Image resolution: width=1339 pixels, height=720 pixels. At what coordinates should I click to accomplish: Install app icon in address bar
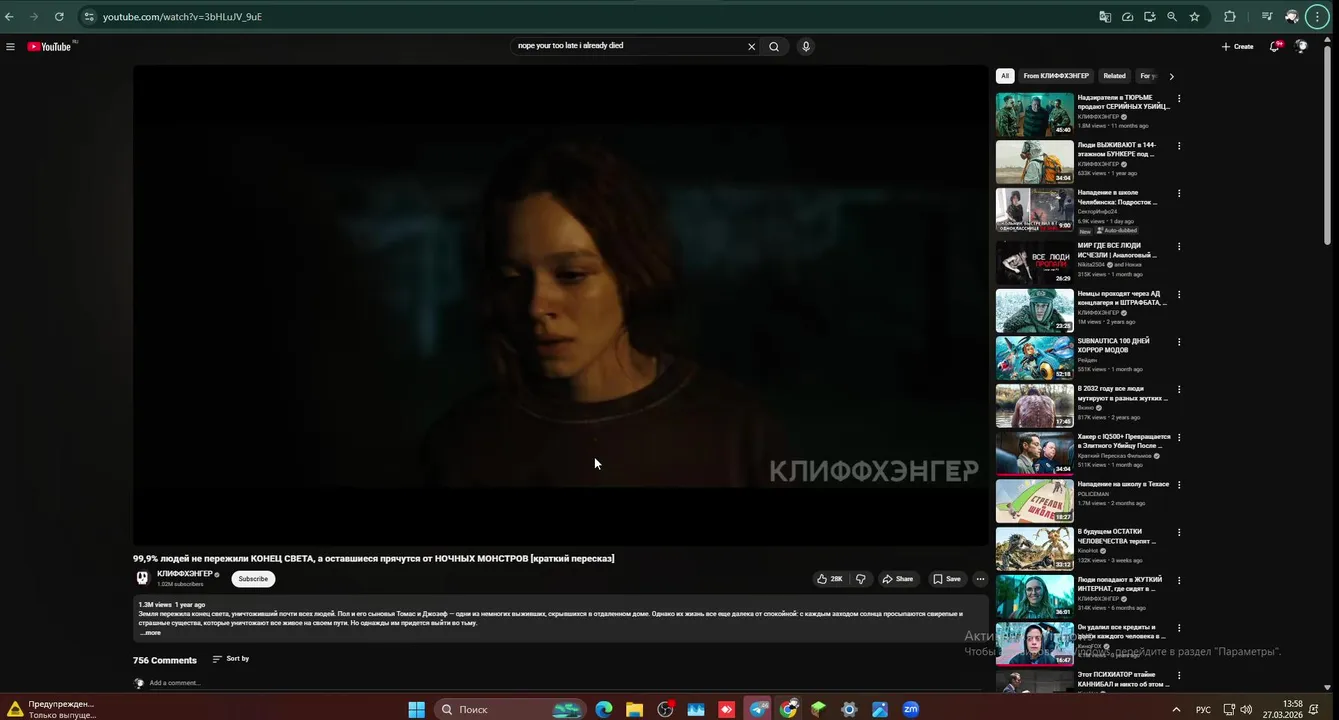point(1150,16)
